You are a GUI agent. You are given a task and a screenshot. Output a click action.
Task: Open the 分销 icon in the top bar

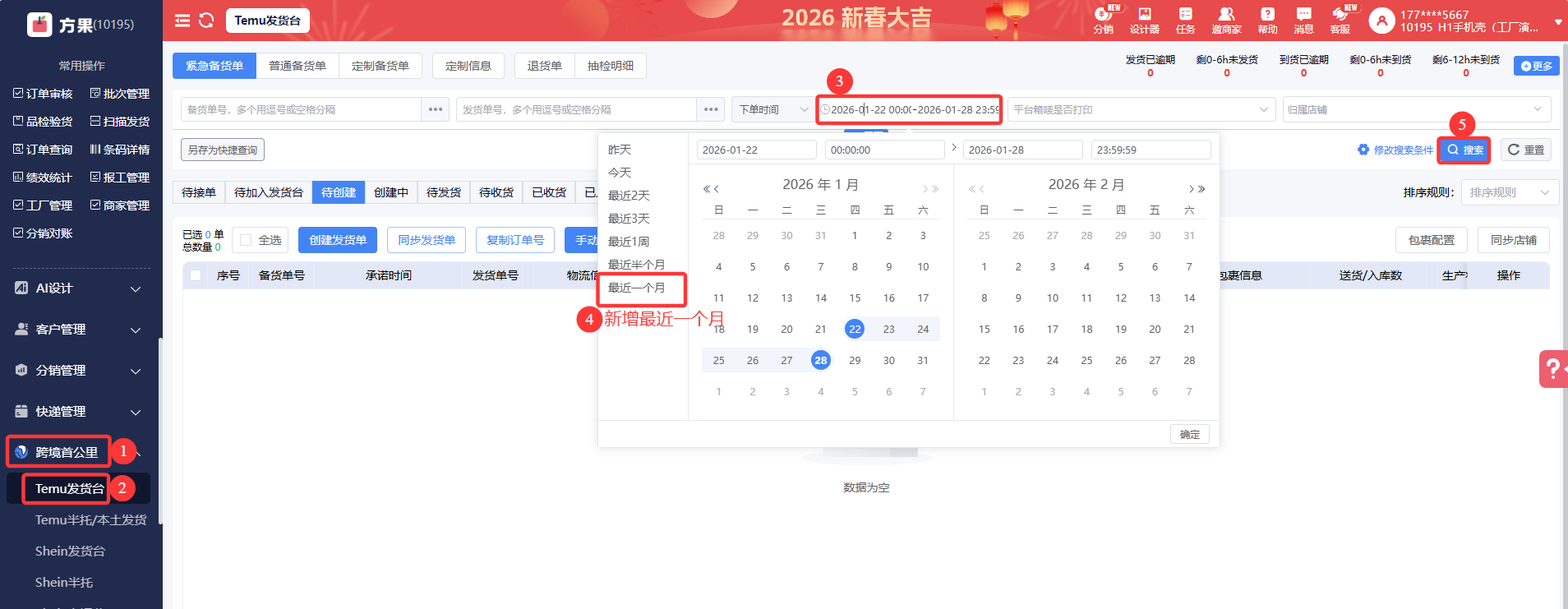pyautogui.click(x=1103, y=21)
